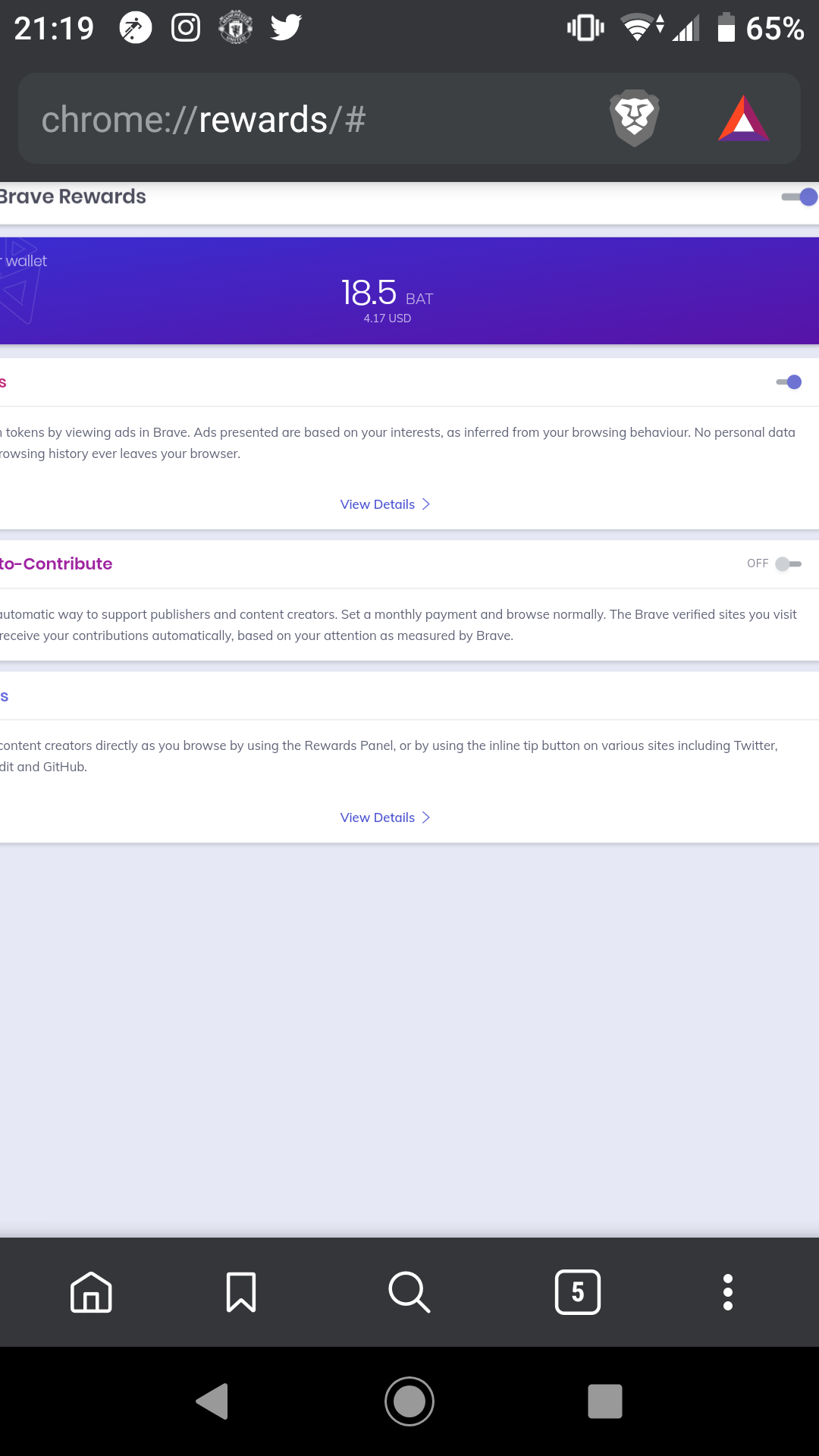The height and width of the screenshot is (1456, 819).
Task: Go to Home via bottom toolbar
Action: point(91,1292)
